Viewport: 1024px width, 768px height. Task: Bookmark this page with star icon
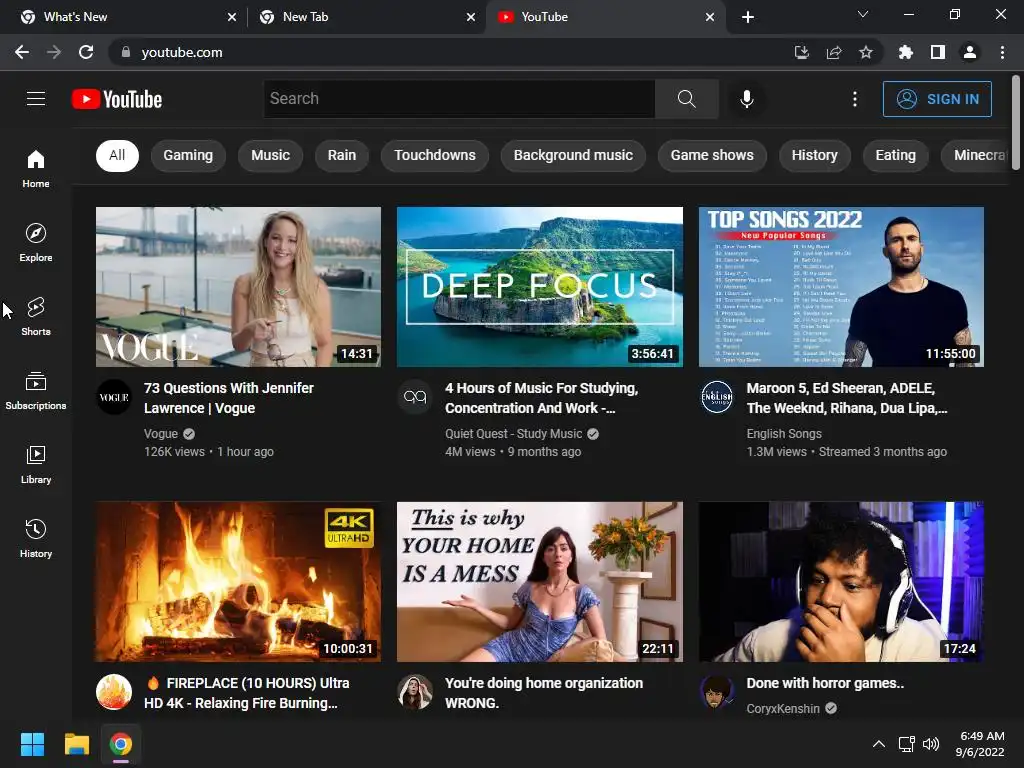pos(866,52)
